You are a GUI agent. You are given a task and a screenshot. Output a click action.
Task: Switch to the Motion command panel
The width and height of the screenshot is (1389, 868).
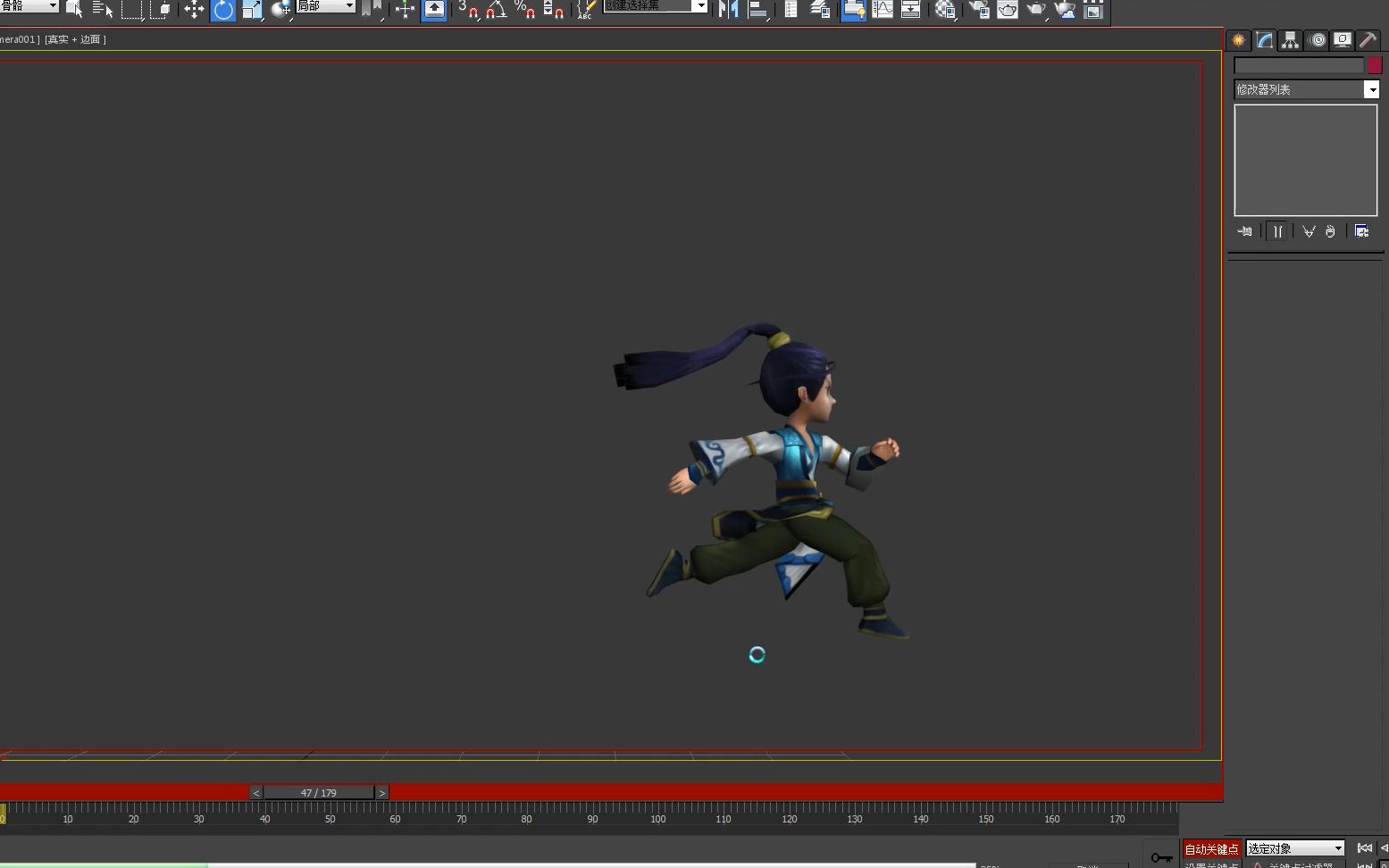[x=1317, y=39]
